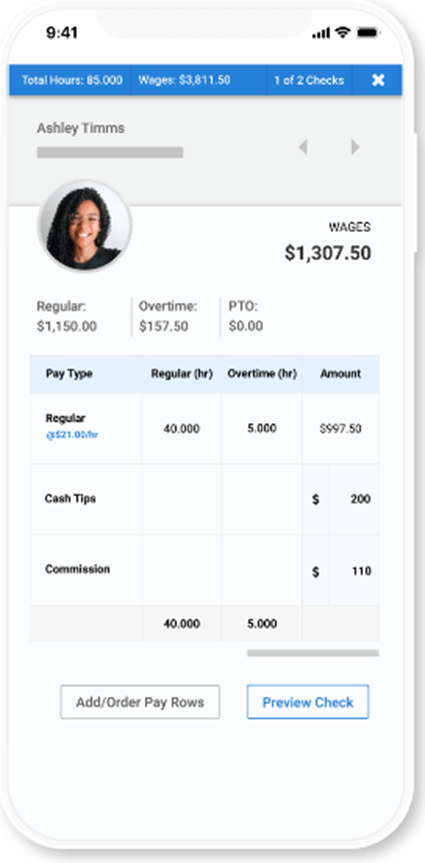Image resolution: width=425 pixels, height=863 pixels.
Task: Open the @$21.00/hr rate link
Action: pos(72,435)
